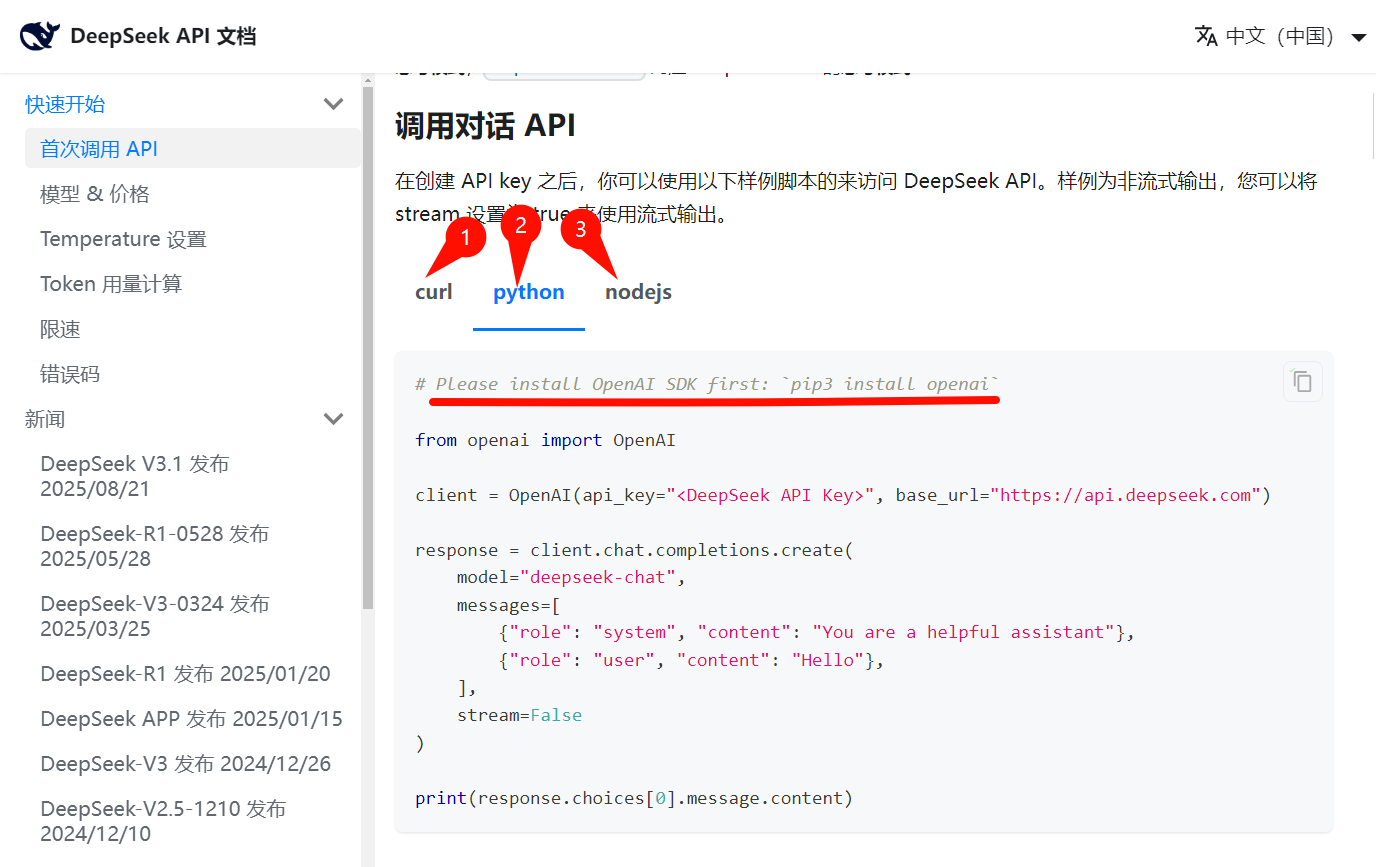
Task: Click the translate language icon
Action: [1206, 36]
